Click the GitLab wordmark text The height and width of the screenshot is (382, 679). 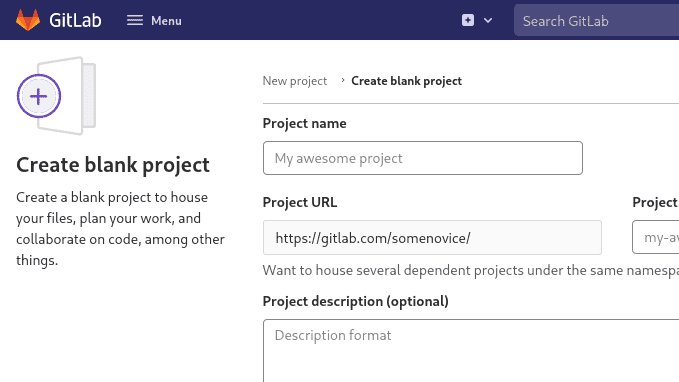point(75,20)
